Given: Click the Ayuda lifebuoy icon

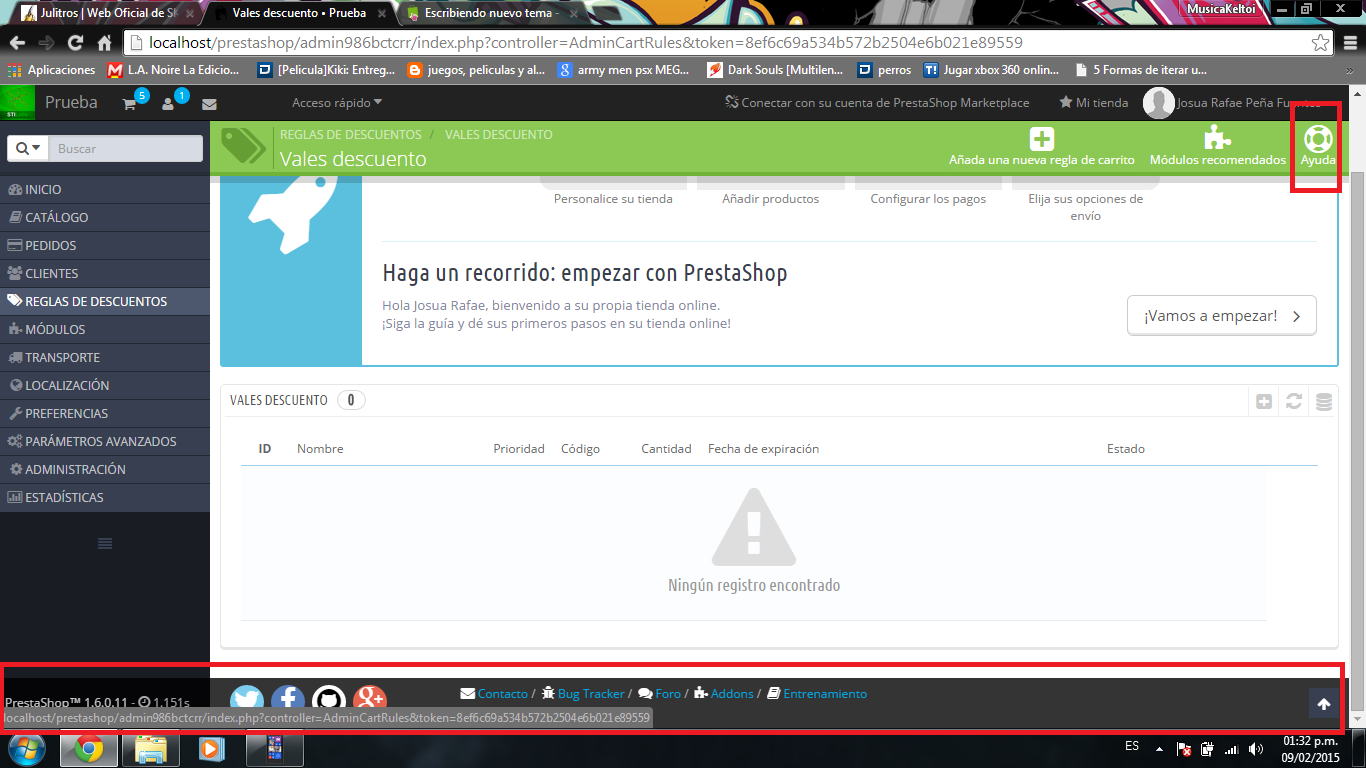Looking at the screenshot, I should click(x=1318, y=146).
